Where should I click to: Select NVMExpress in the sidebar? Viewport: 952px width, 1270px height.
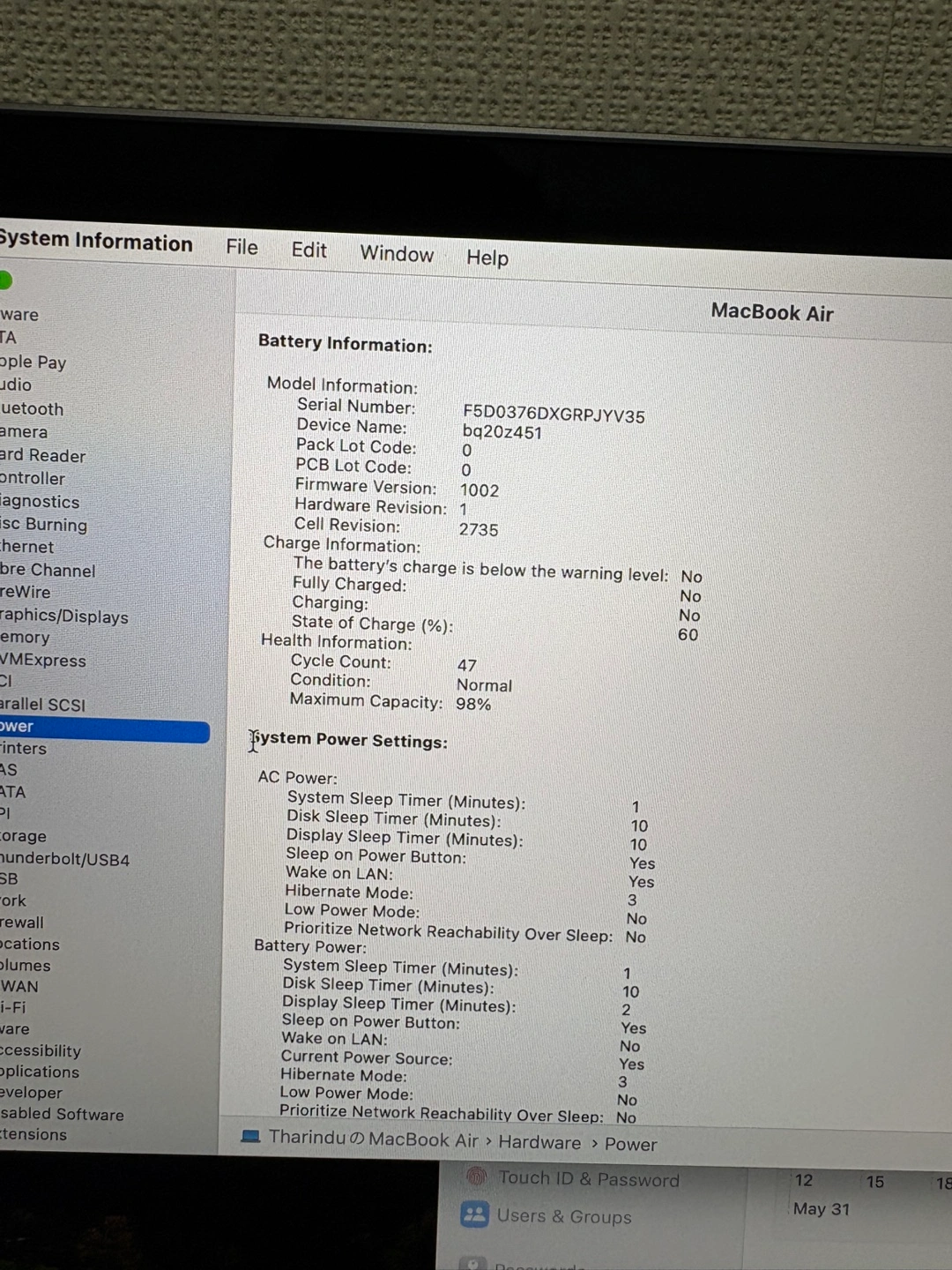(43, 660)
